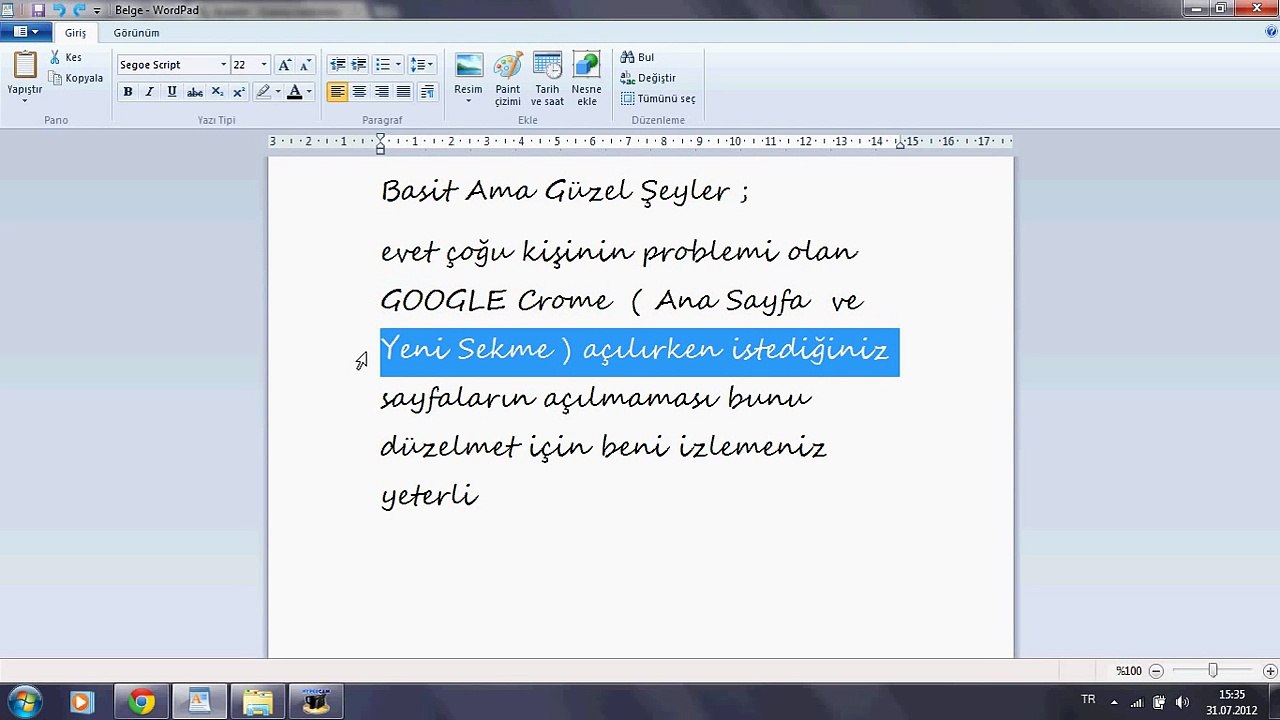
Task: Toggle subscript formatting
Action: (217, 92)
